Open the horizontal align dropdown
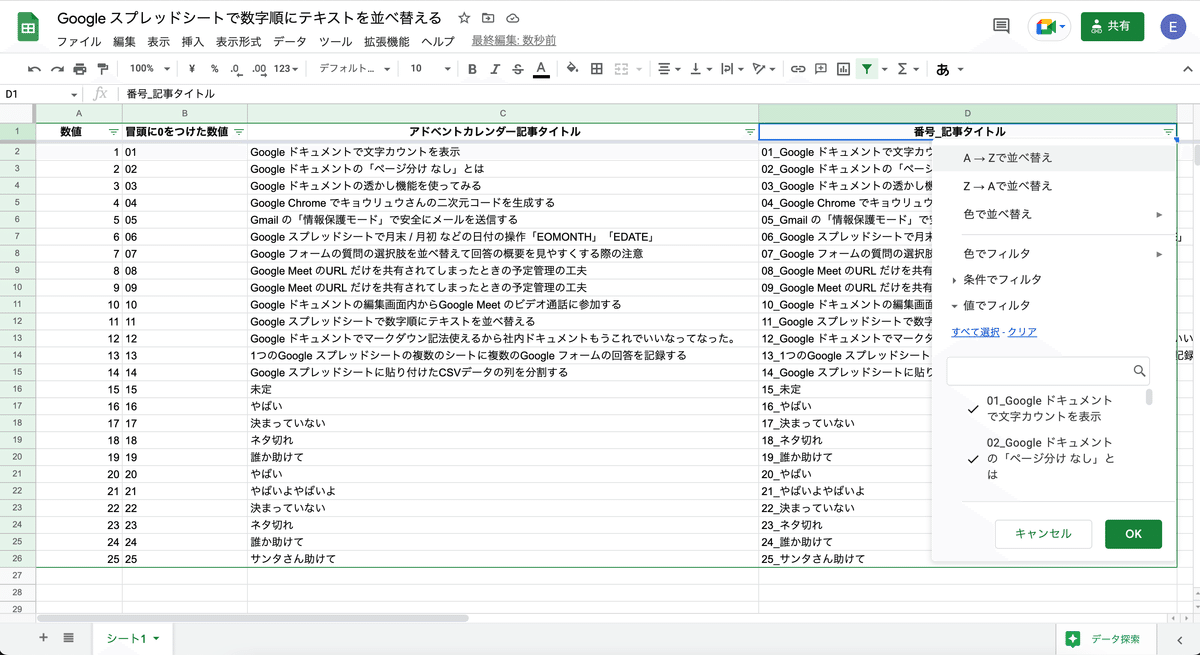The image size is (1200, 655). coord(669,69)
